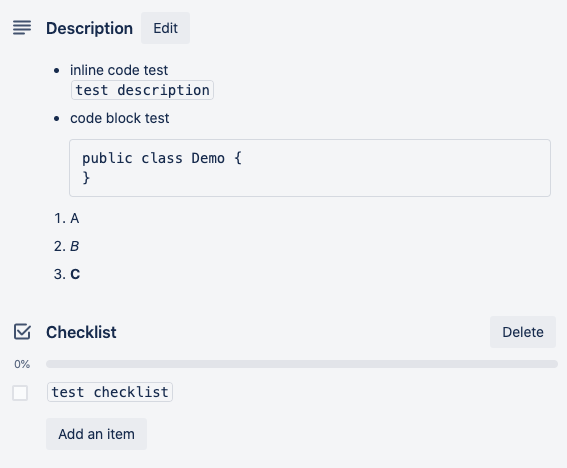
Task: Click the Checklist heading title
Action: [x=81, y=332]
